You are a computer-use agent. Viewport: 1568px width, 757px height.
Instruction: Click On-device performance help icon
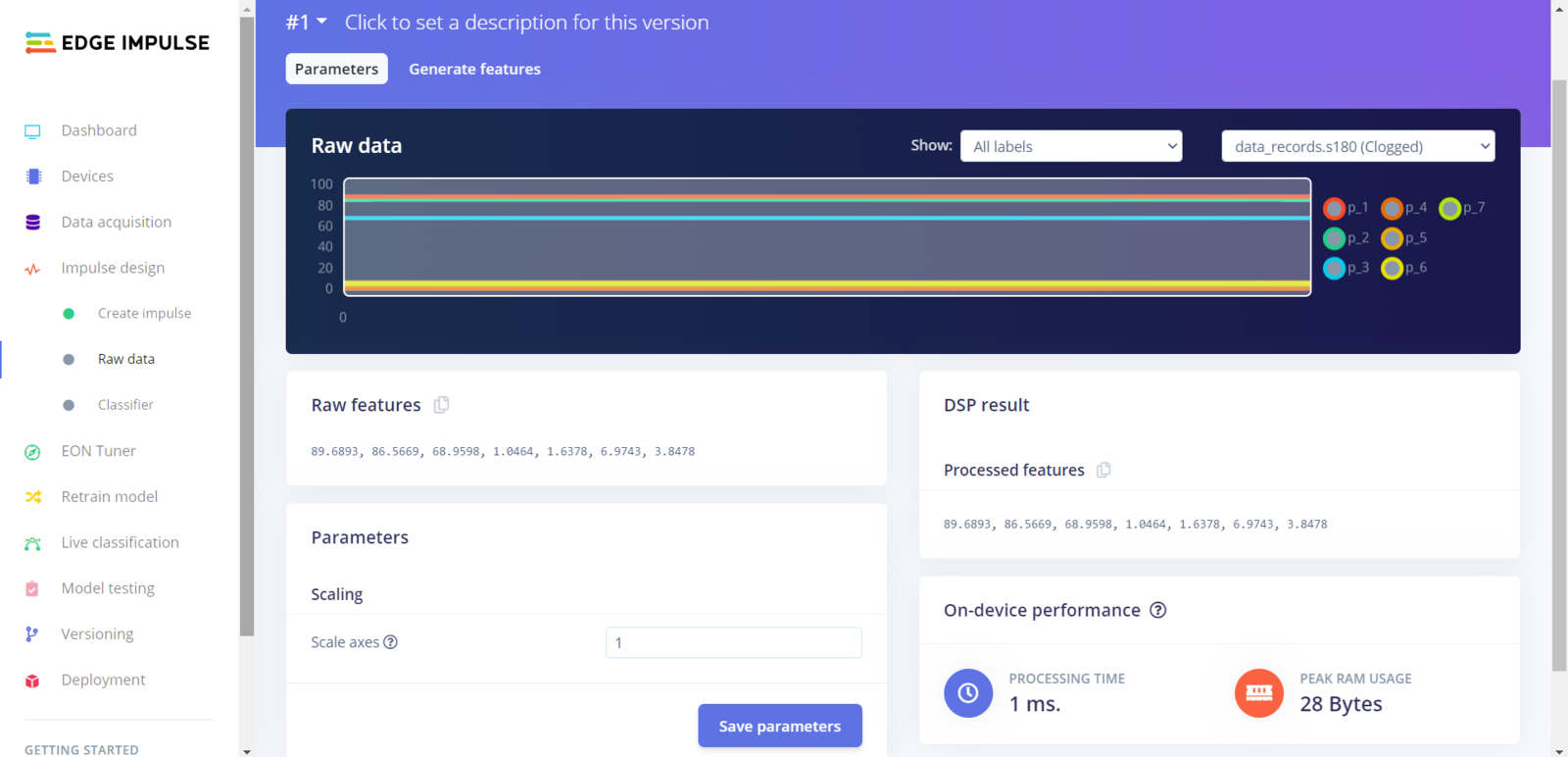pyautogui.click(x=1157, y=610)
